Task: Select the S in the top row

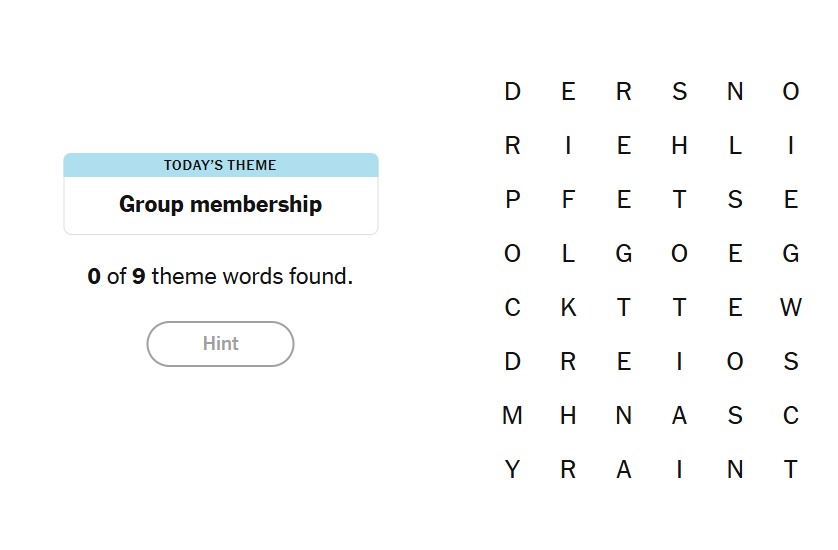Action: click(680, 92)
